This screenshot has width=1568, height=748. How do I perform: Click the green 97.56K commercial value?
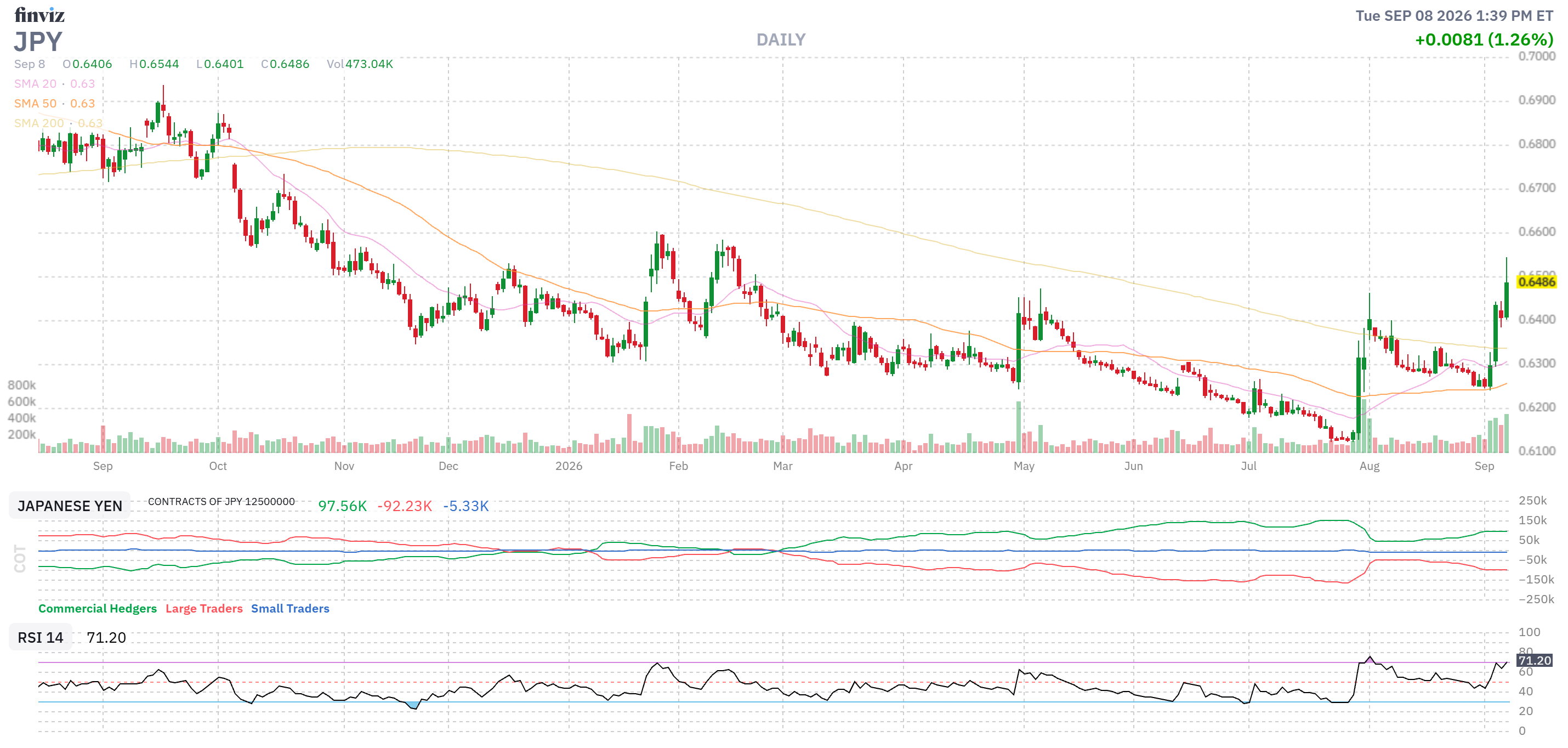click(343, 506)
